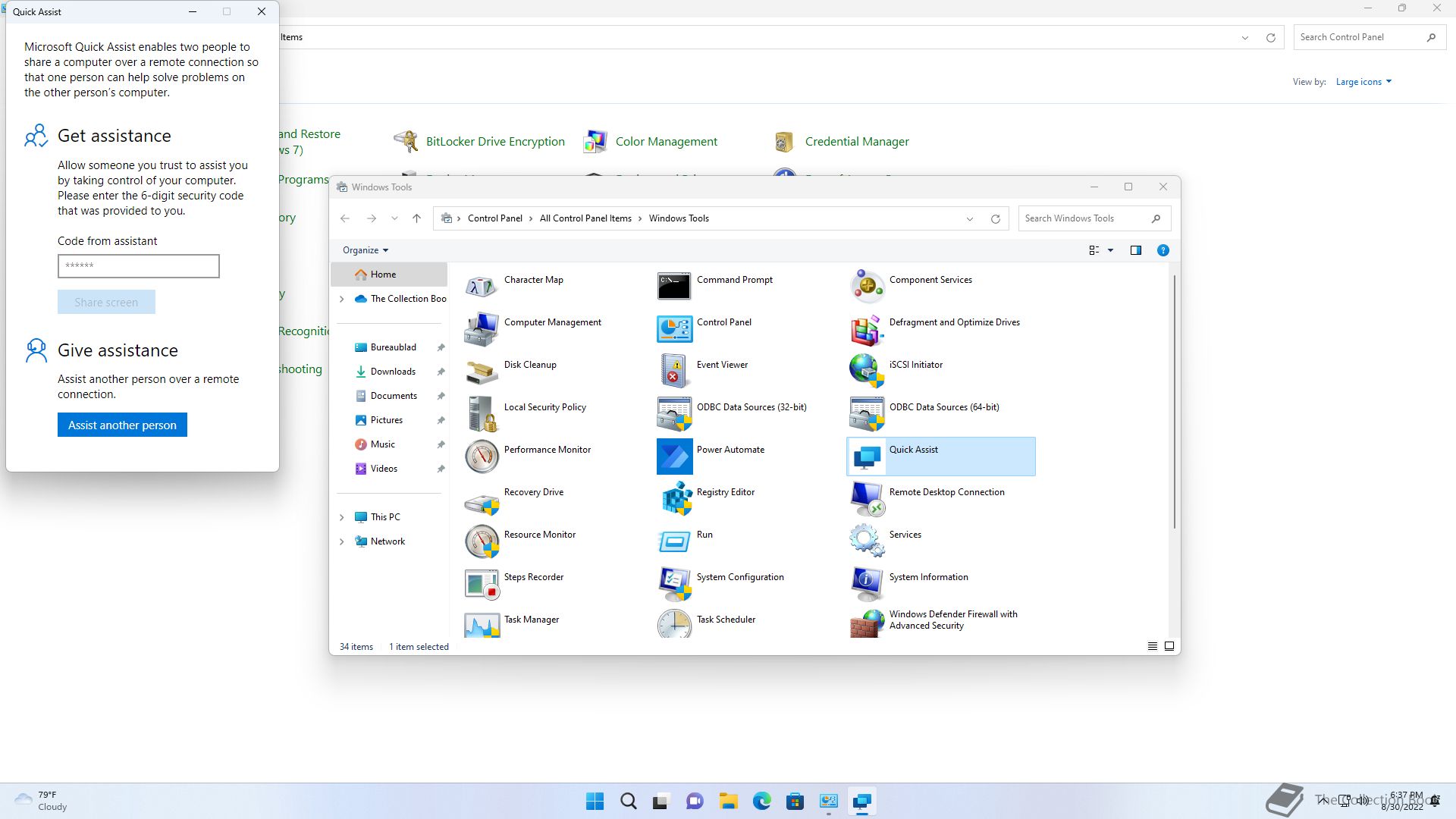Open the Color Management link
This screenshot has width=1456, height=819.
point(666,142)
